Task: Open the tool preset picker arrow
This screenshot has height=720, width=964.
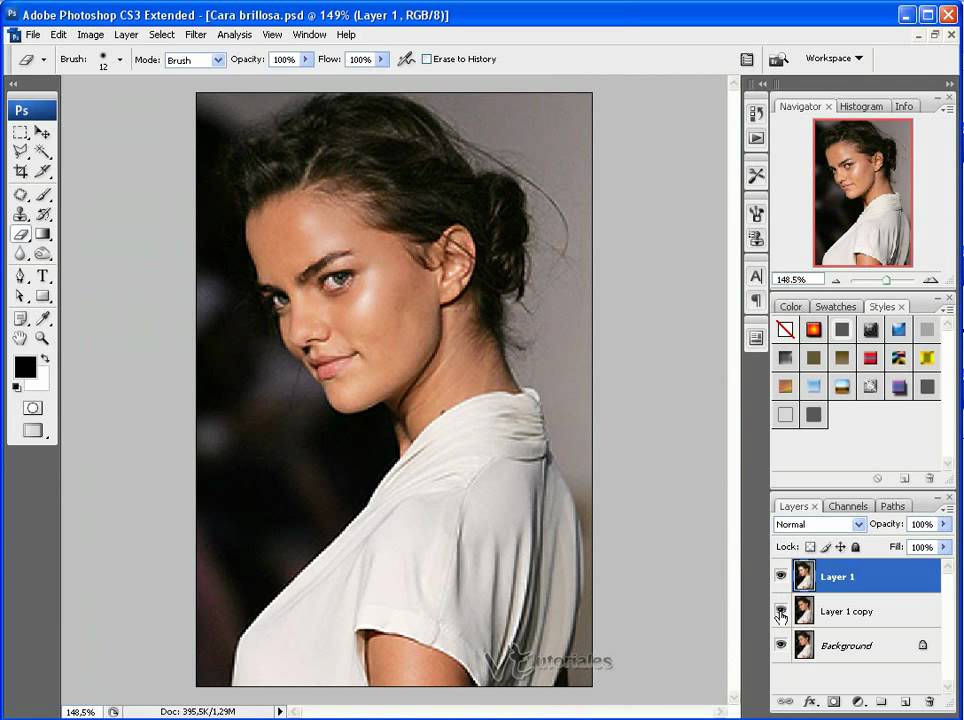Action: pos(44,60)
